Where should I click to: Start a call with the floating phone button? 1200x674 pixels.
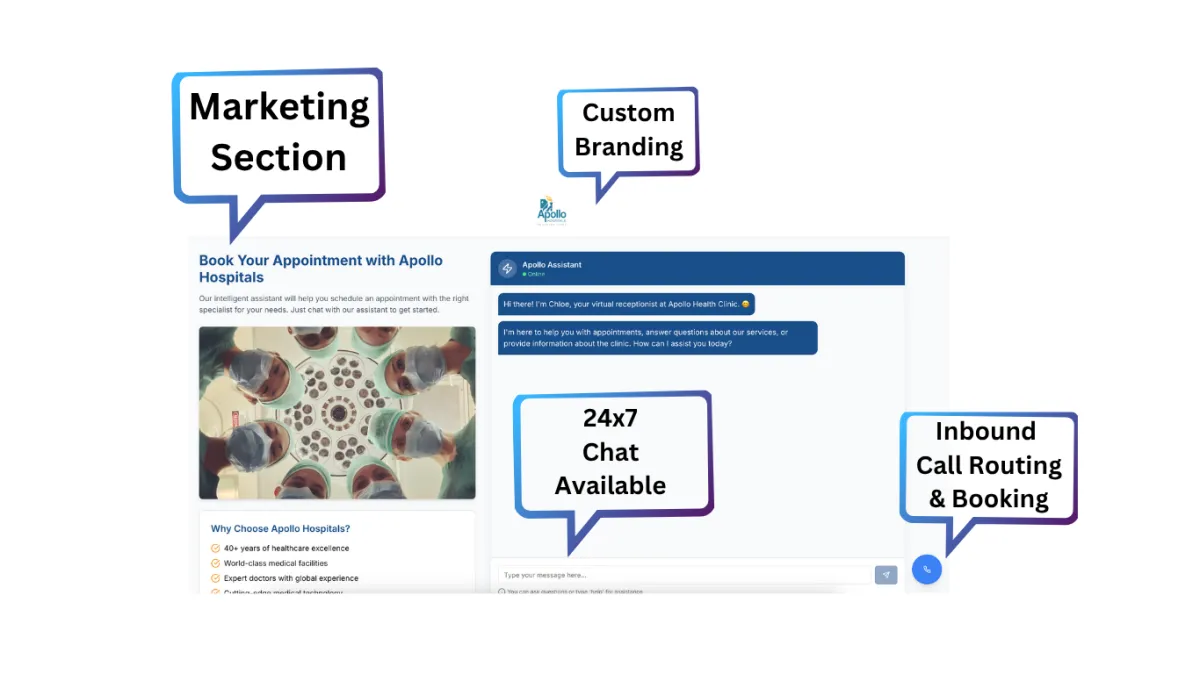point(927,569)
